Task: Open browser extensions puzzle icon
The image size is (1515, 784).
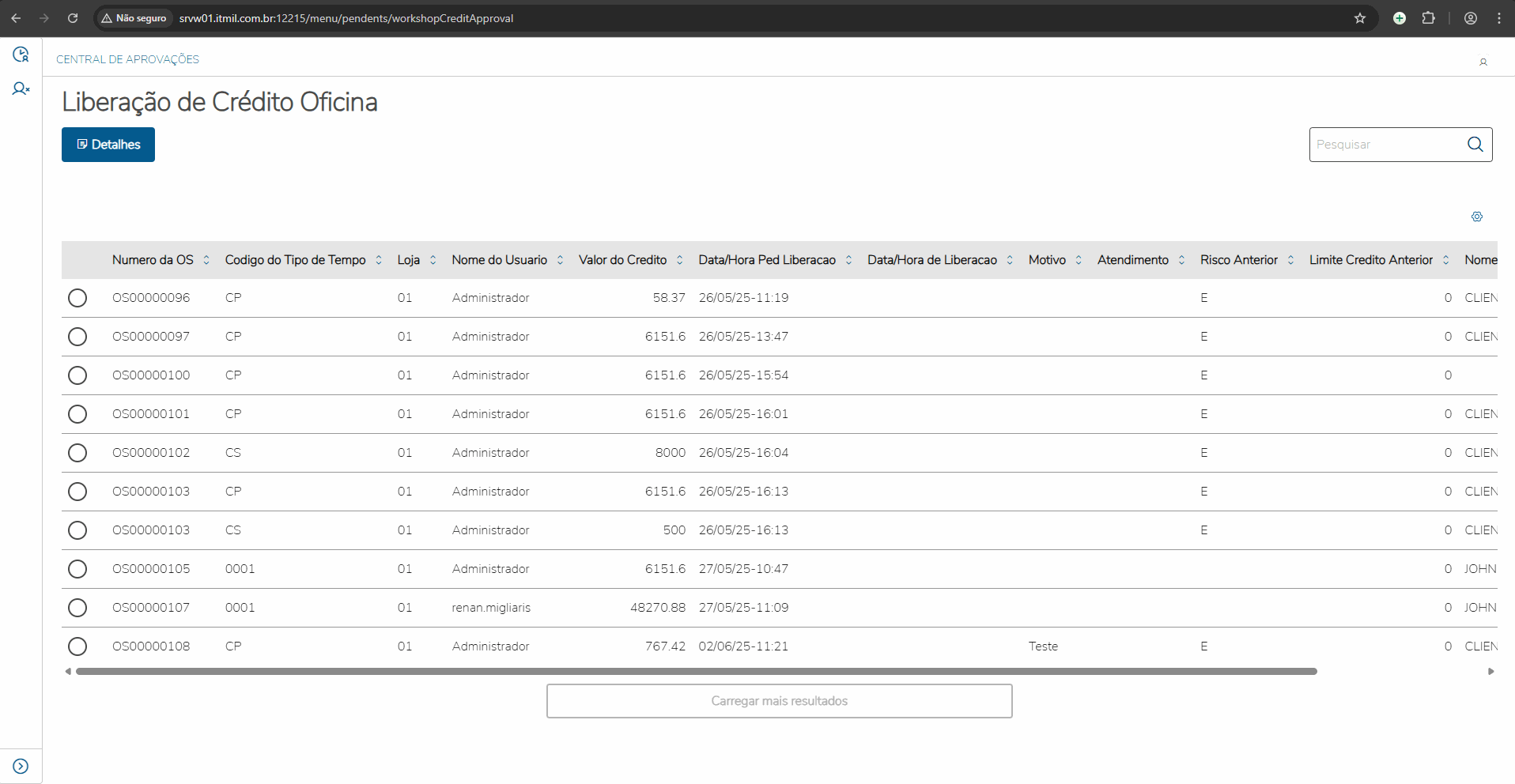Action: (1428, 18)
